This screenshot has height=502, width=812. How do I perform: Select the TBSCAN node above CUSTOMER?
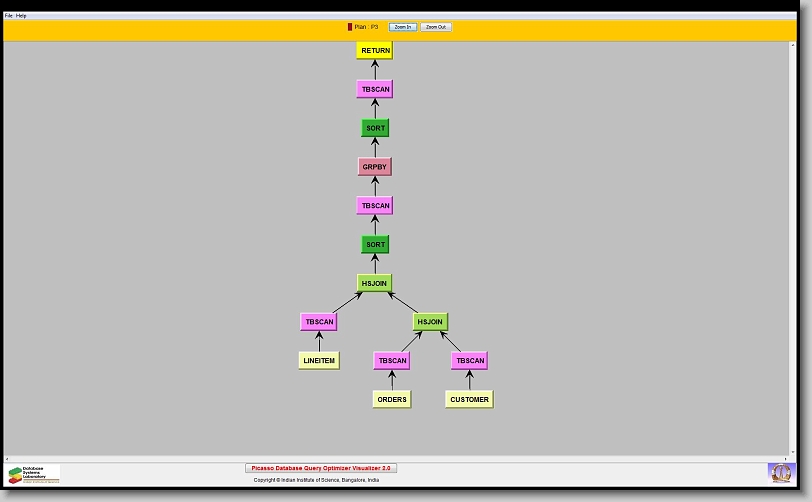pyautogui.click(x=469, y=360)
